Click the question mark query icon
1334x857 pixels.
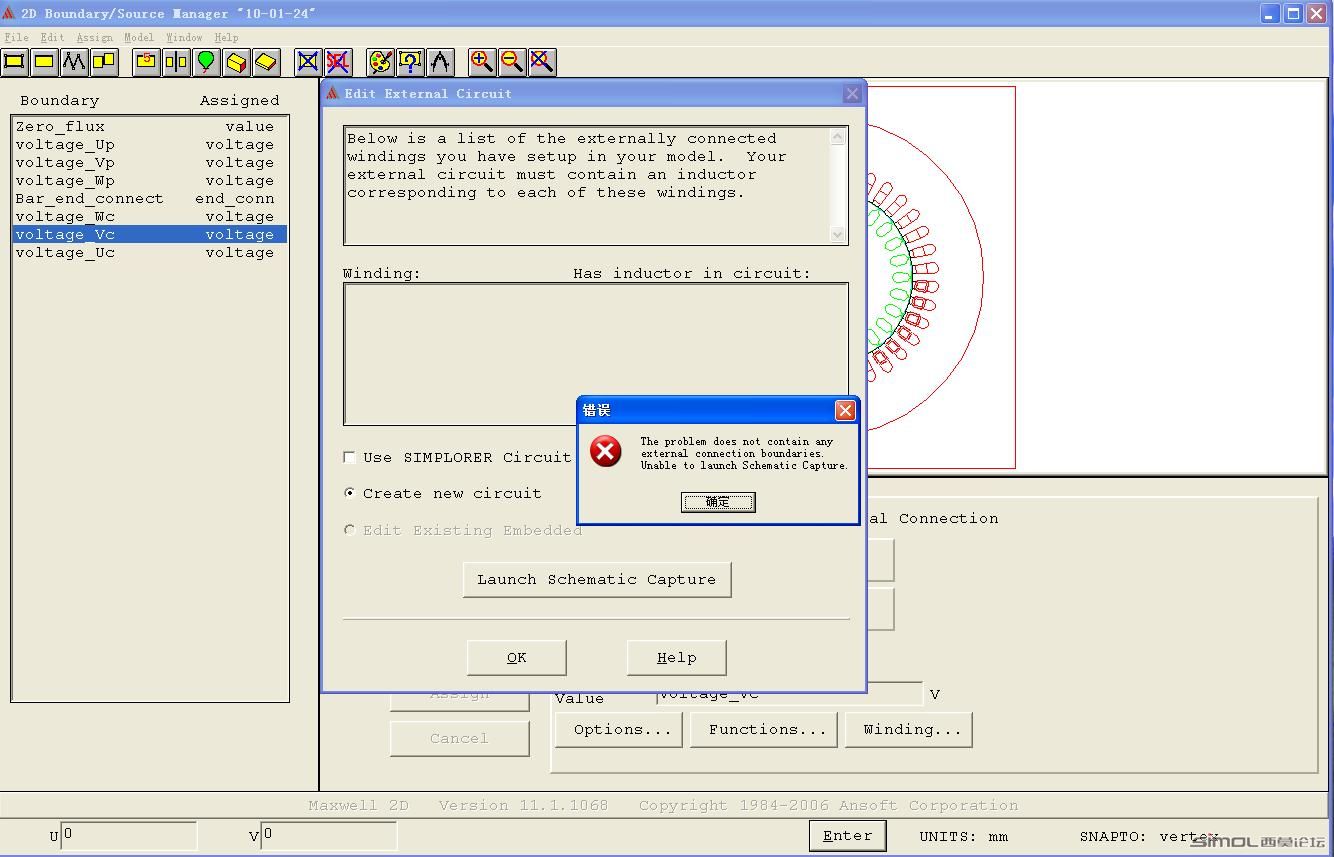(410, 62)
